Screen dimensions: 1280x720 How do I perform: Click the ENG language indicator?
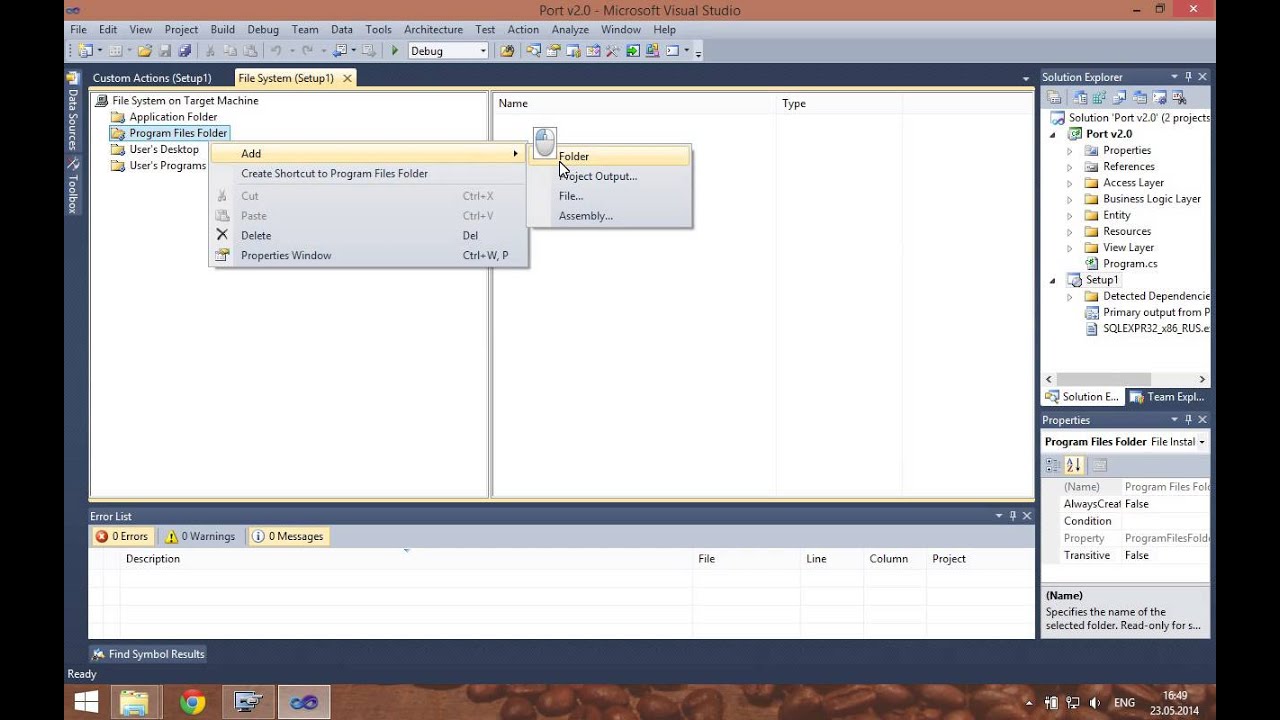coord(1124,703)
